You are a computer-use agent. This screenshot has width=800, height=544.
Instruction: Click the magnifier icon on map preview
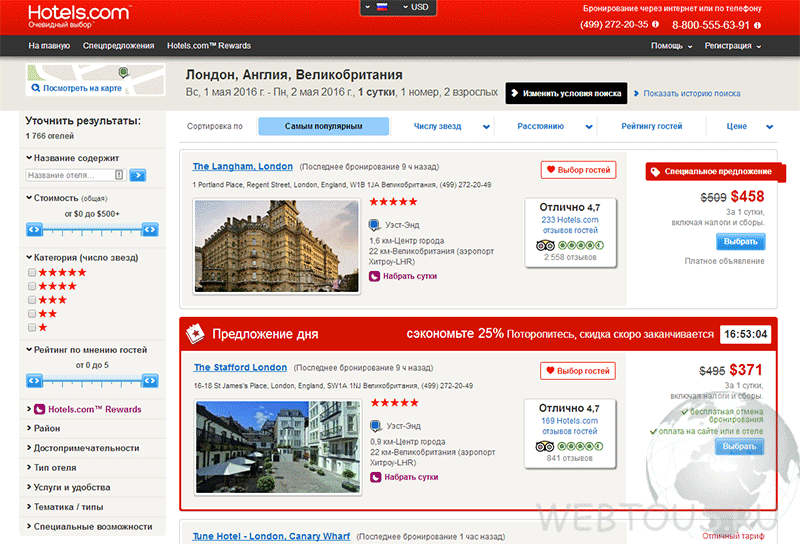coord(36,88)
